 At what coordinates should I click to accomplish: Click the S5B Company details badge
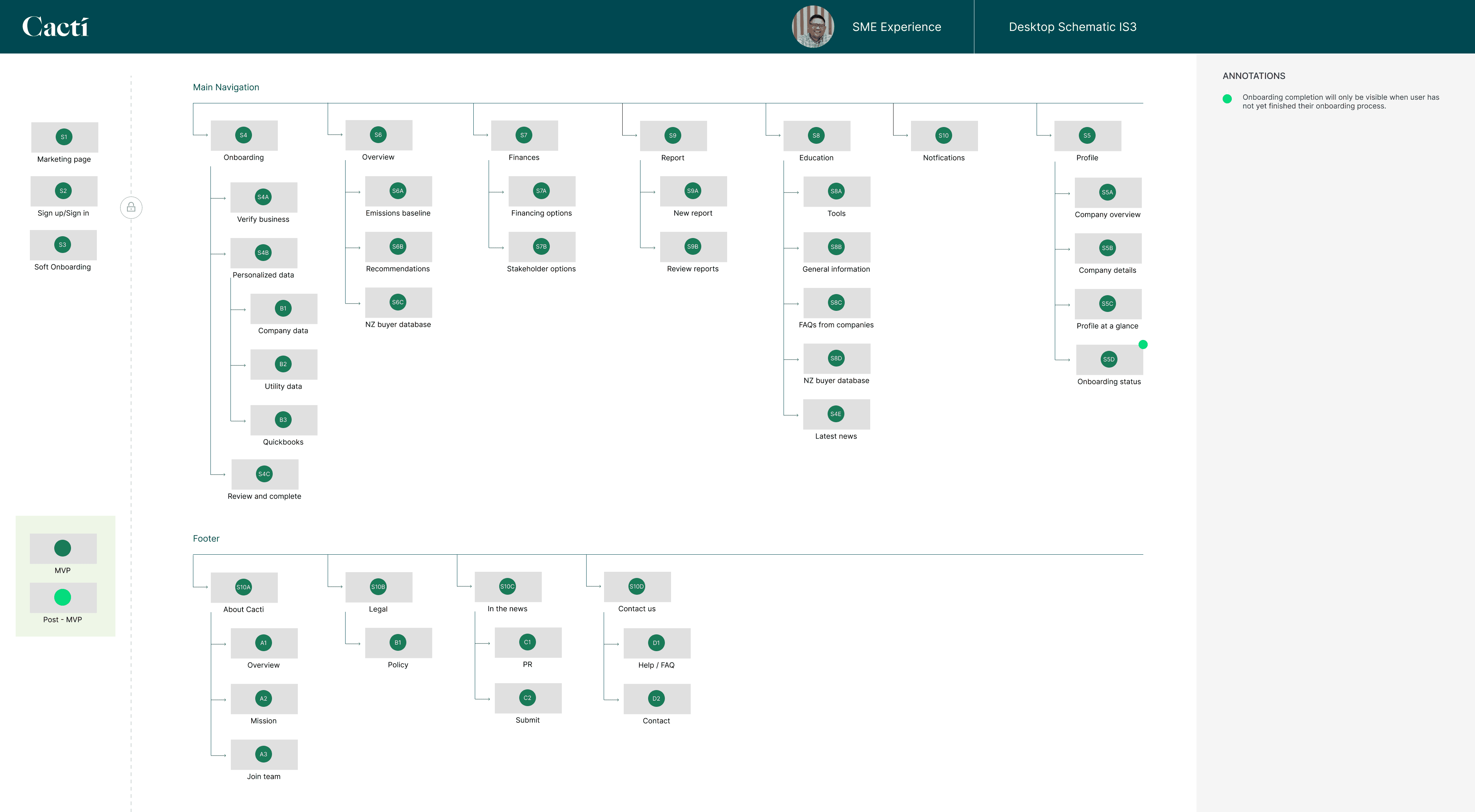pos(1108,248)
